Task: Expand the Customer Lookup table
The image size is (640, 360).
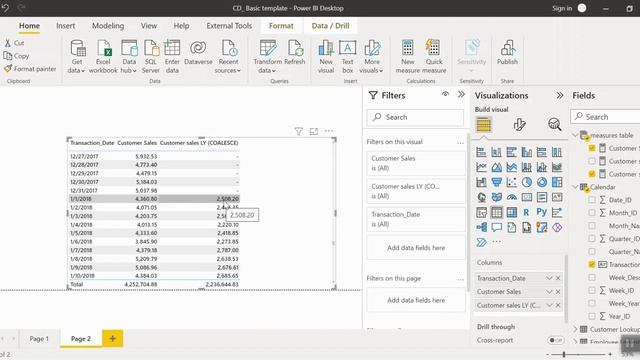Action: [575, 329]
